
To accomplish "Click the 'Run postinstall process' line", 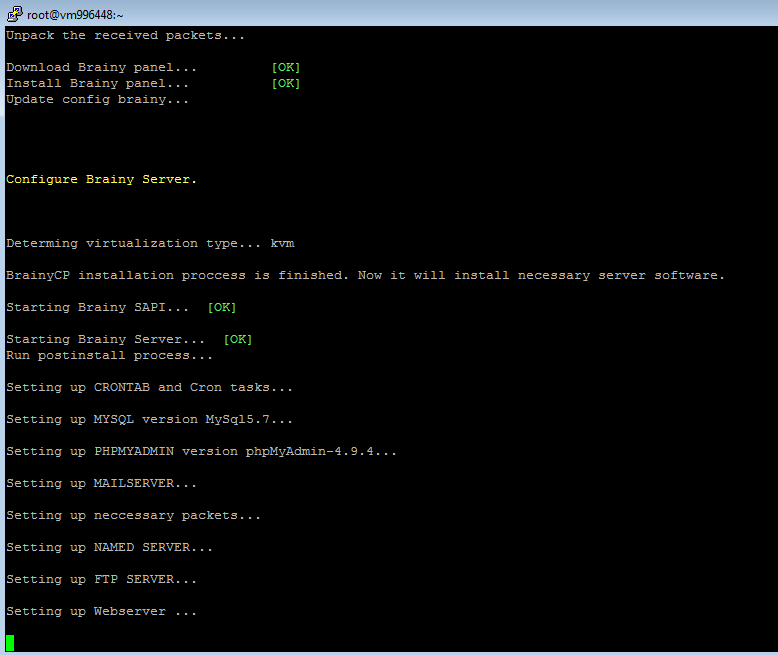I will (x=109, y=356).
